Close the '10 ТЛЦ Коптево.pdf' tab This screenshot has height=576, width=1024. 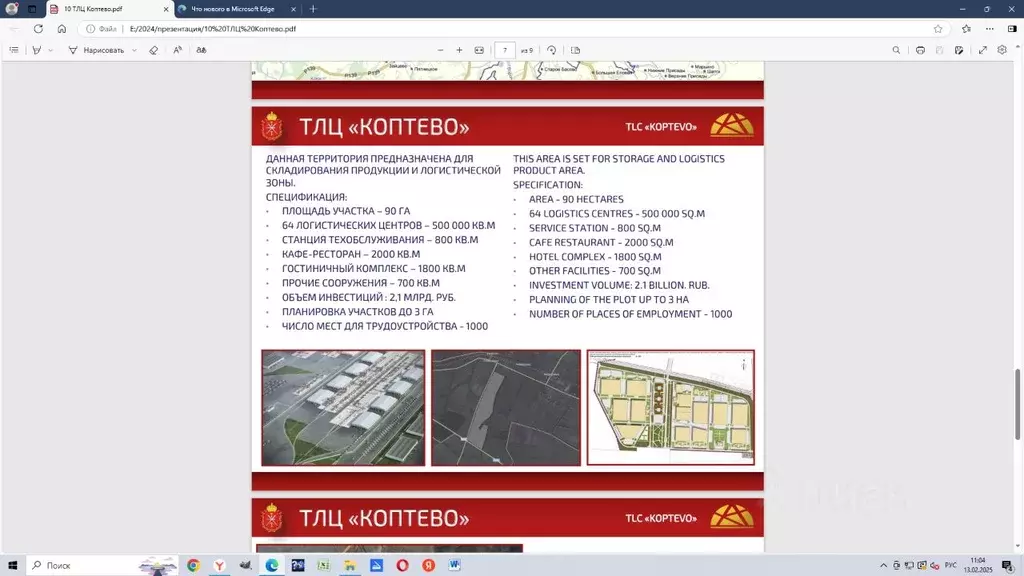coord(165,9)
